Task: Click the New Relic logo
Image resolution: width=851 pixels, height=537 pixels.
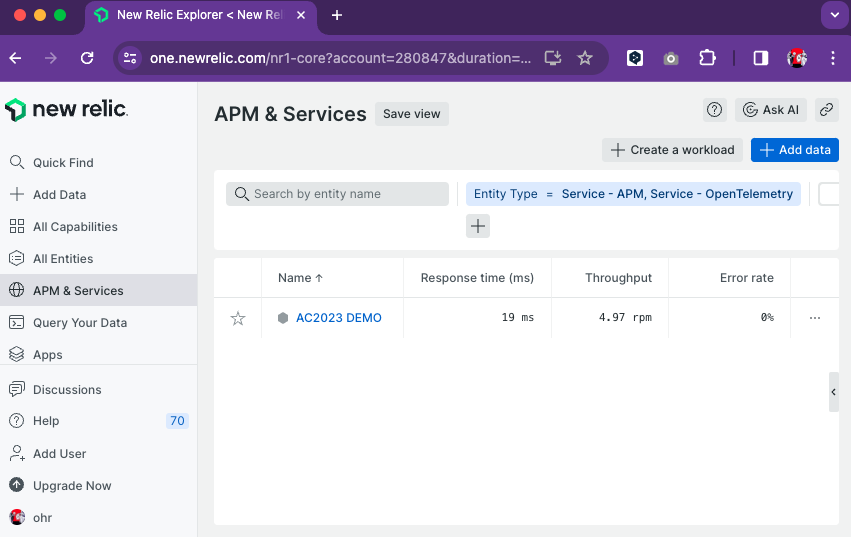Action: click(66, 109)
